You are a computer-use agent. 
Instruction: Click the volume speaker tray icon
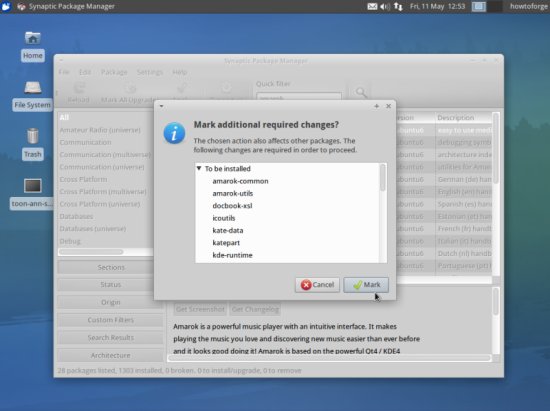click(x=384, y=6)
